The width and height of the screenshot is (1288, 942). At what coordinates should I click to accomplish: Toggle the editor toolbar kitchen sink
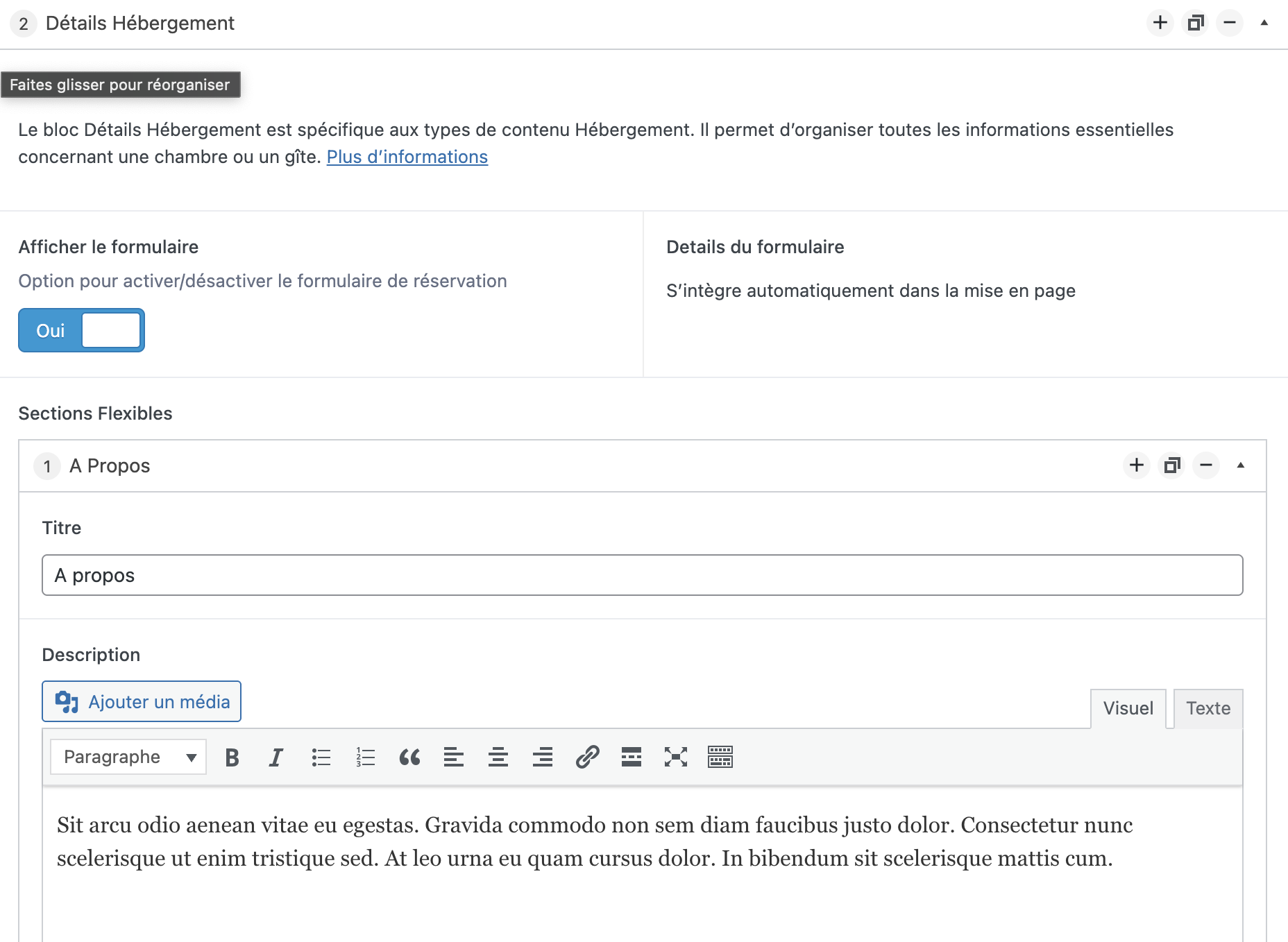tap(720, 757)
